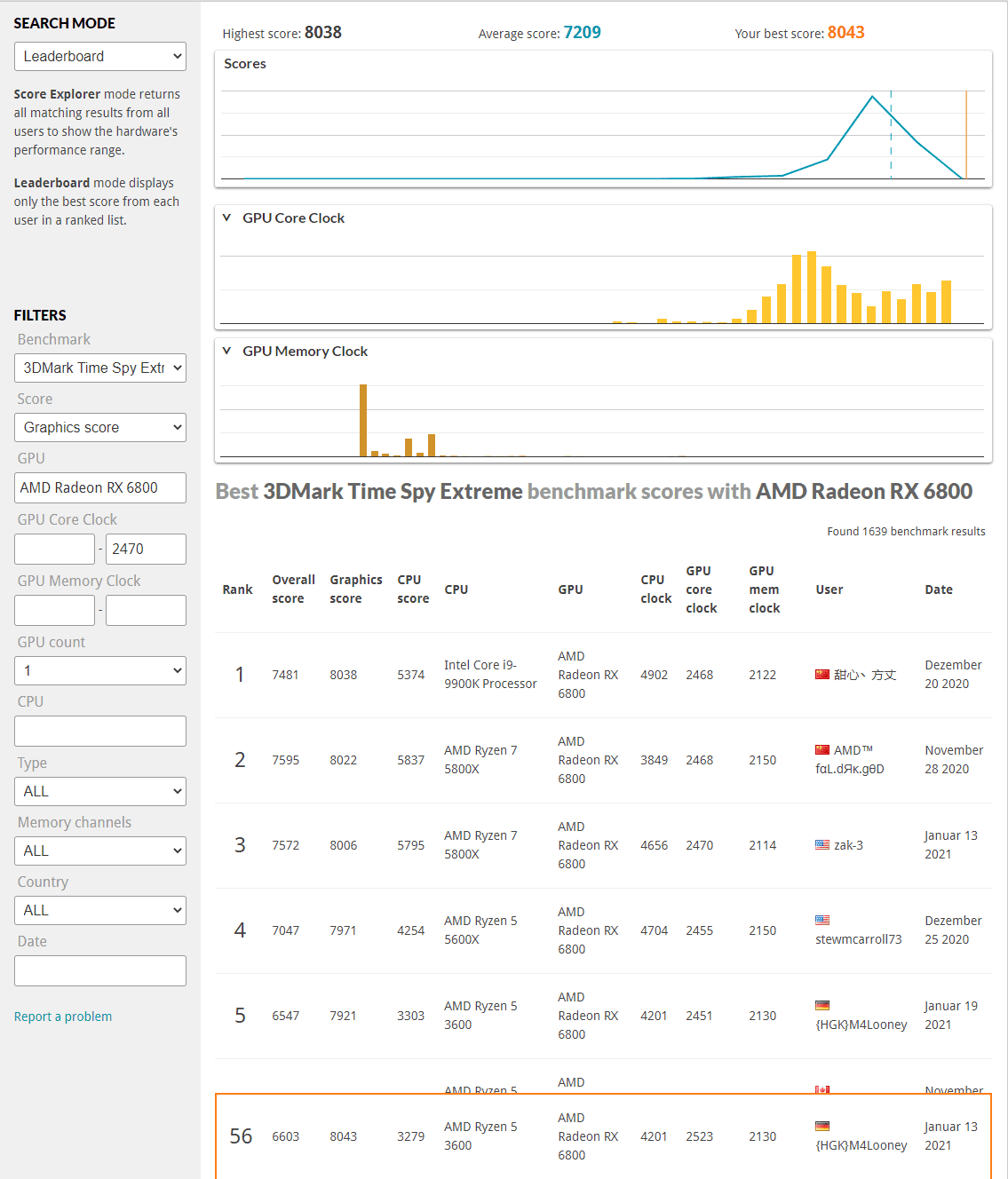
Task: Click Intel Core i9-9900K Processor in rank 1
Action: click(x=490, y=675)
